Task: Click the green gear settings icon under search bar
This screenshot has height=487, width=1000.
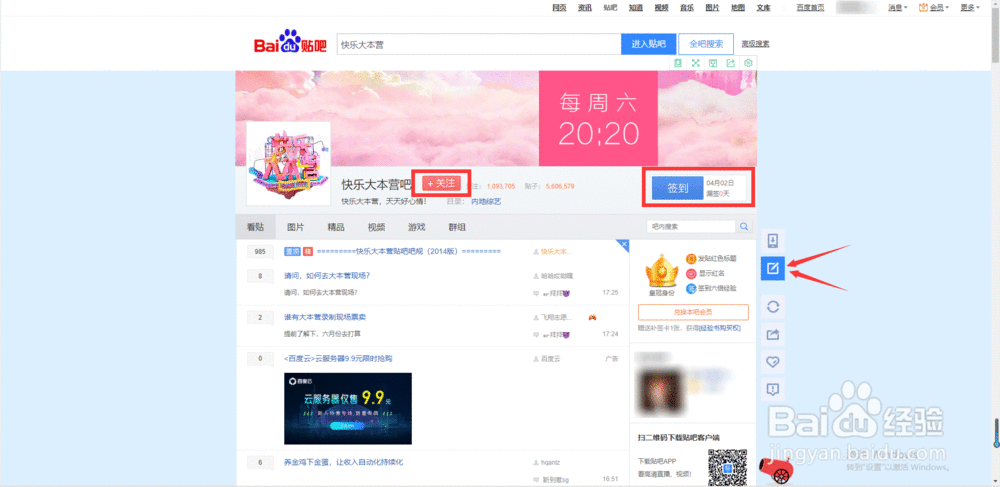Action: coord(749,63)
